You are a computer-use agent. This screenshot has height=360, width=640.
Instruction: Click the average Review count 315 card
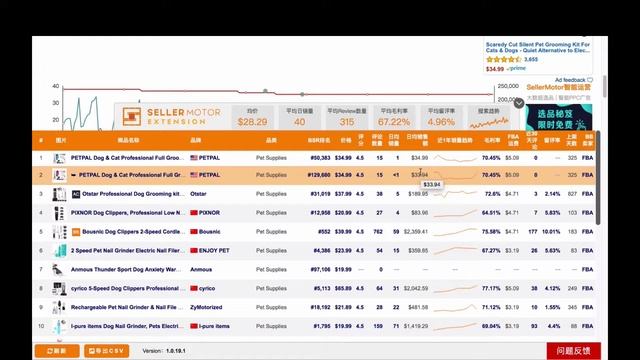pyautogui.click(x=347, y=117)
